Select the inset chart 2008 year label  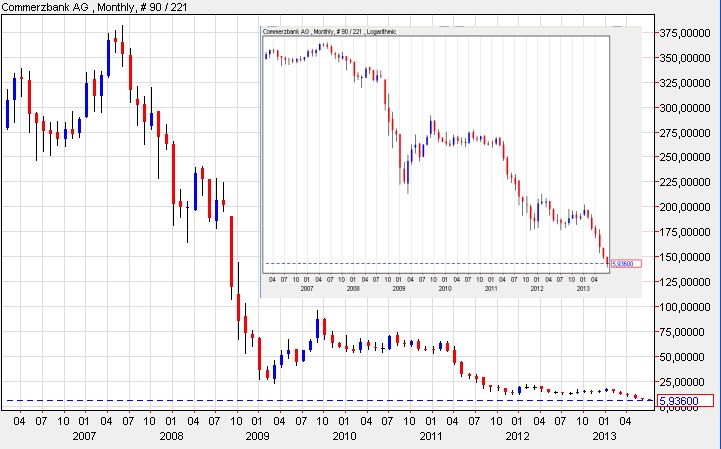click(x=353, y=288)
